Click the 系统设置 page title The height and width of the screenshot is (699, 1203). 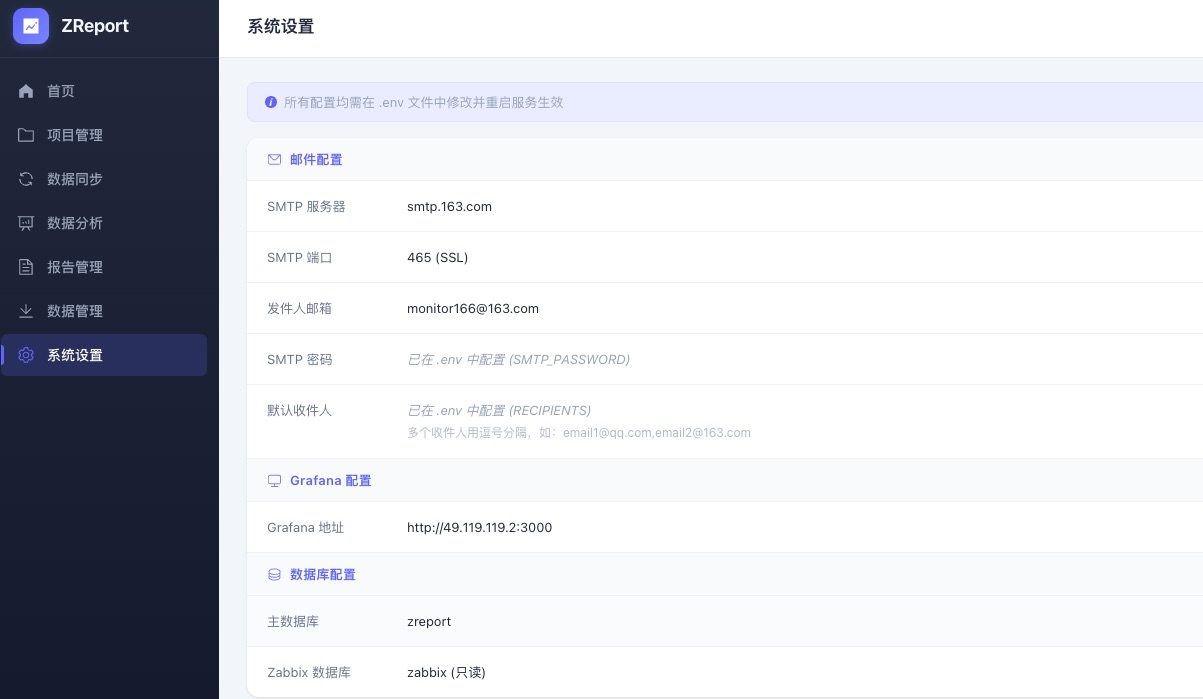click(x=281, y=26)
